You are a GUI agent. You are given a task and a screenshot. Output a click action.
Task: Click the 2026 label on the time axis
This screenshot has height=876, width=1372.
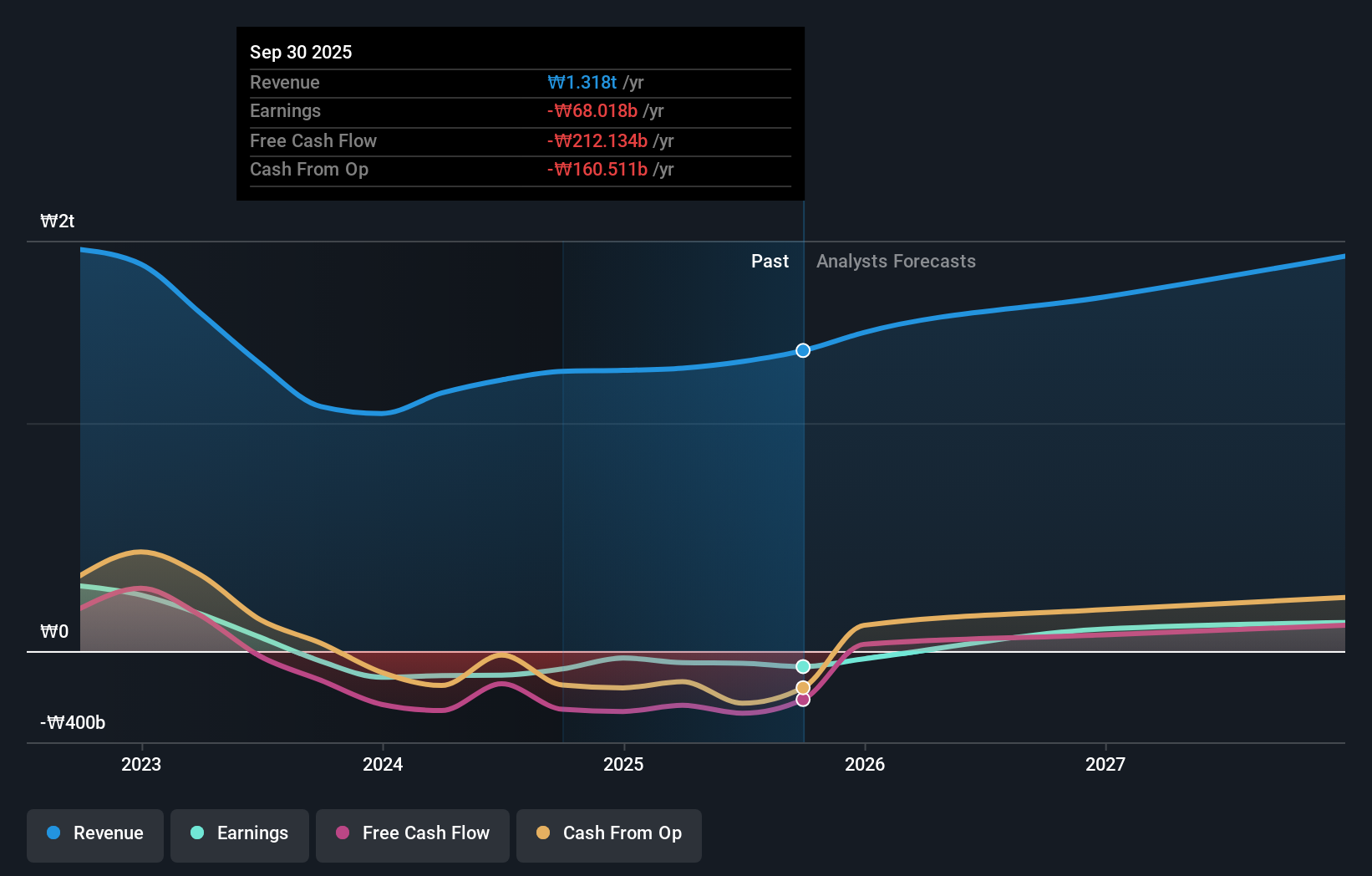pos(866,764)
